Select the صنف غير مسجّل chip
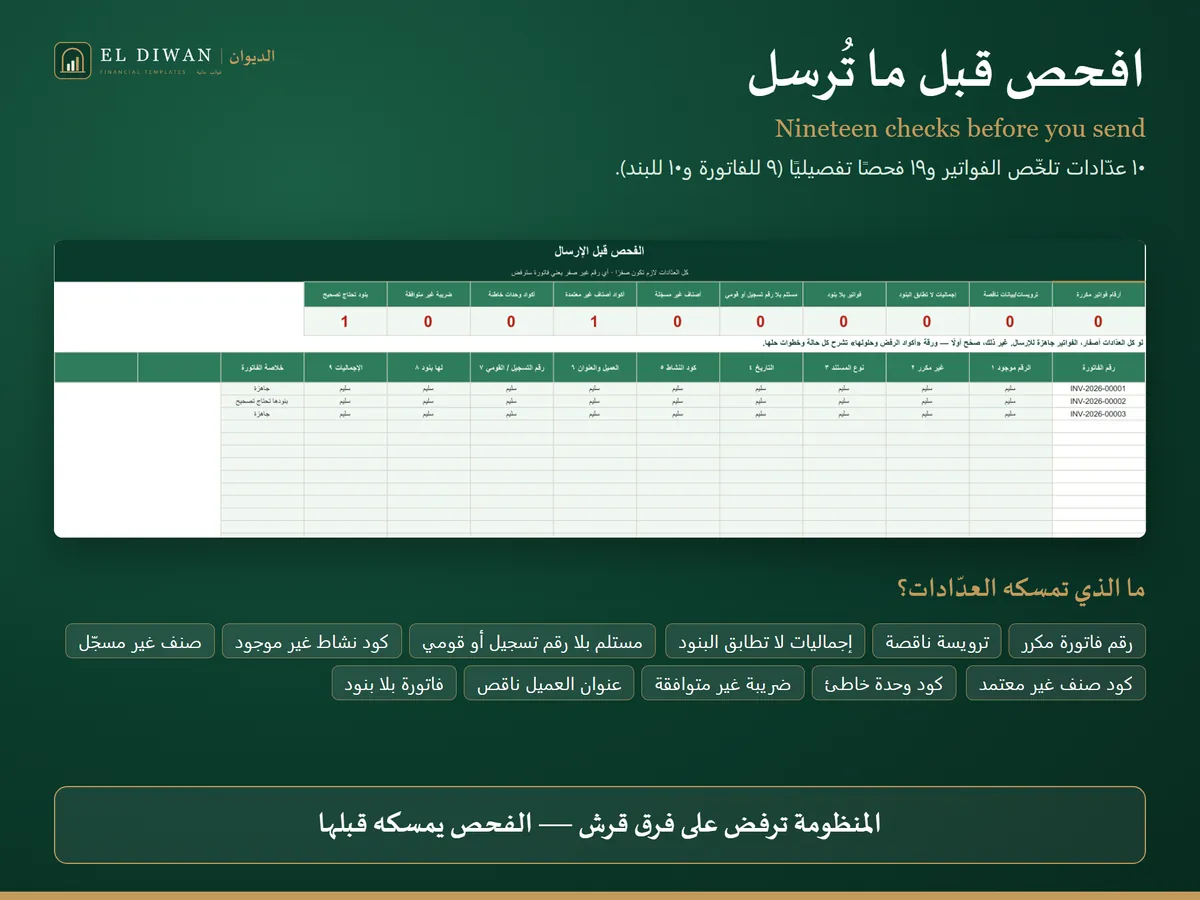Viewport: 1200px width, 900px height. tap(140, 641)
